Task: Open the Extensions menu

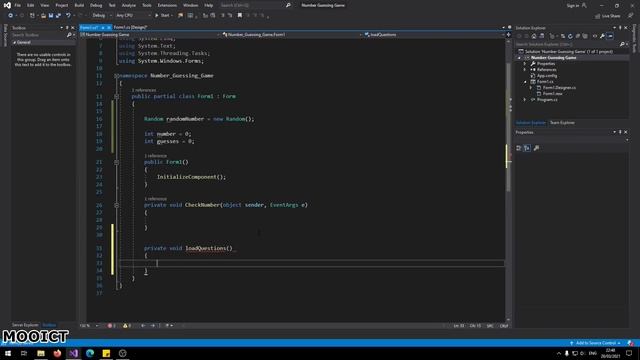Action: point(167,5)
